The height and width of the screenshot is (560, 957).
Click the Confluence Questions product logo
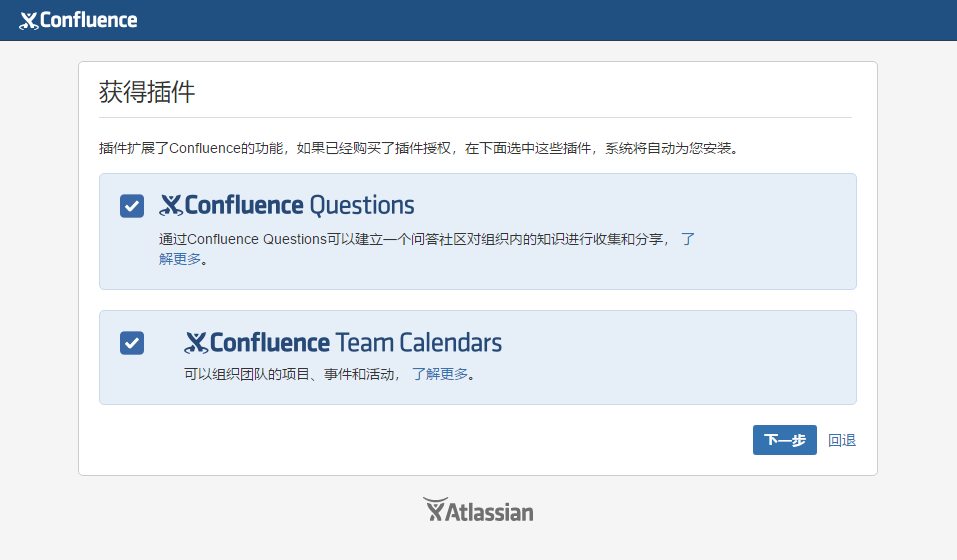tap(286, 205)
